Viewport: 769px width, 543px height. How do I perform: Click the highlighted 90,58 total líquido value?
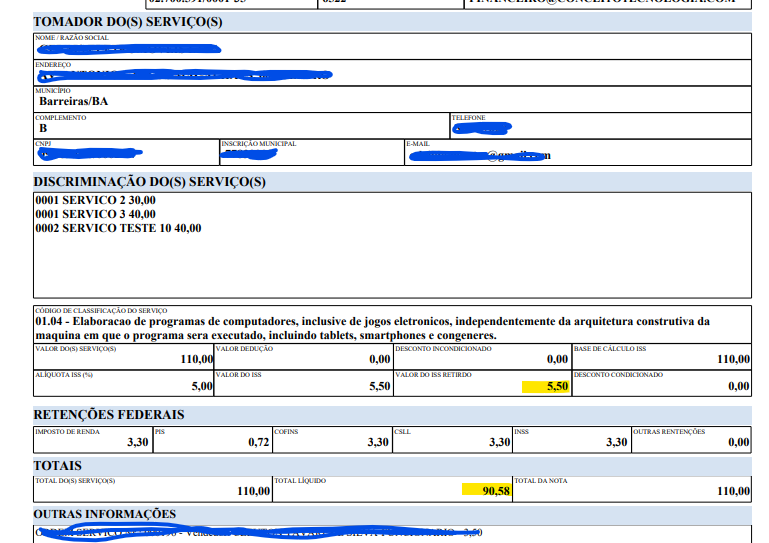click(496, 491)
